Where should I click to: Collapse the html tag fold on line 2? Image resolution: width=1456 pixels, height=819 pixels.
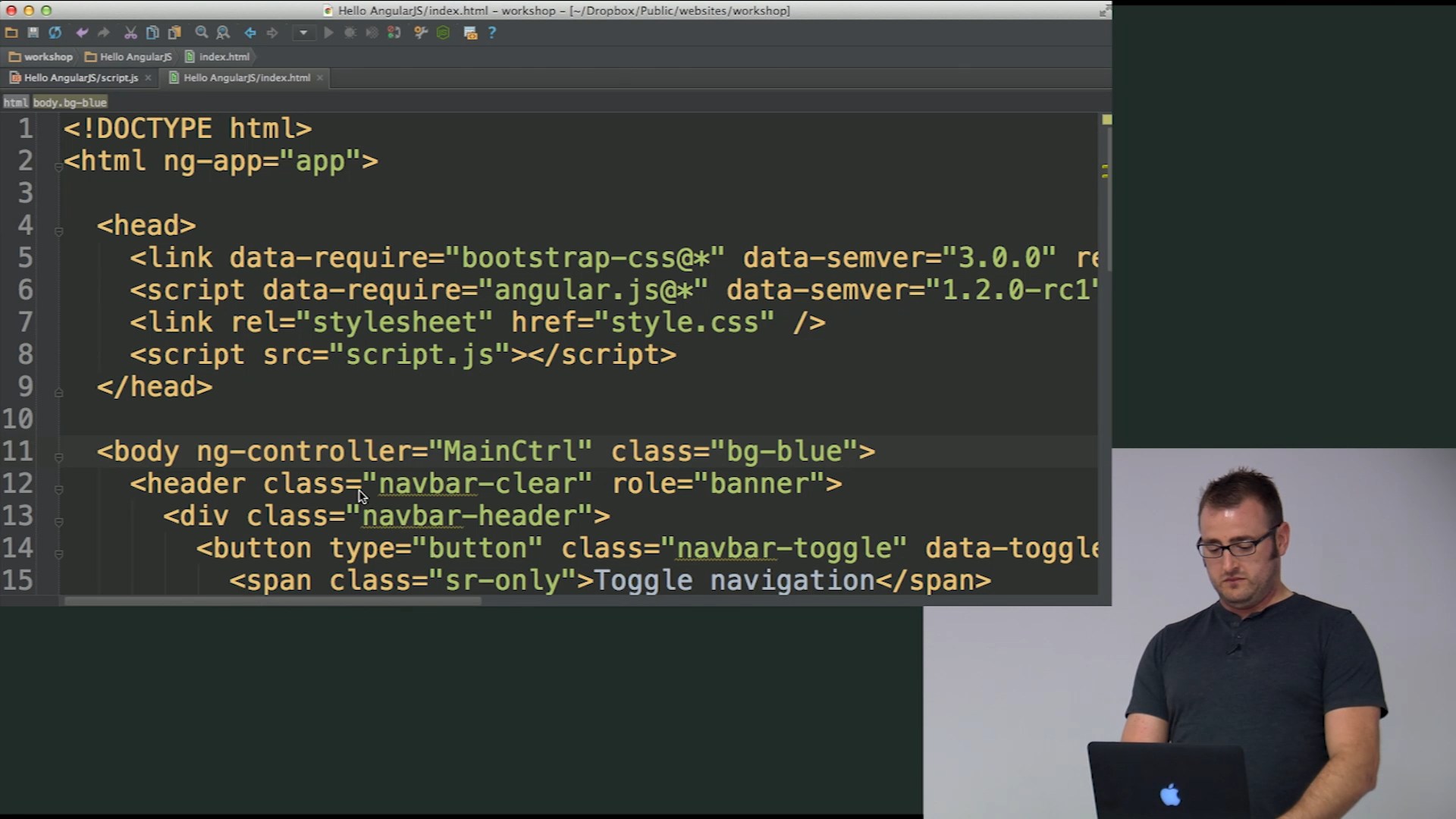pyautogui.click(x=58, y=167)
